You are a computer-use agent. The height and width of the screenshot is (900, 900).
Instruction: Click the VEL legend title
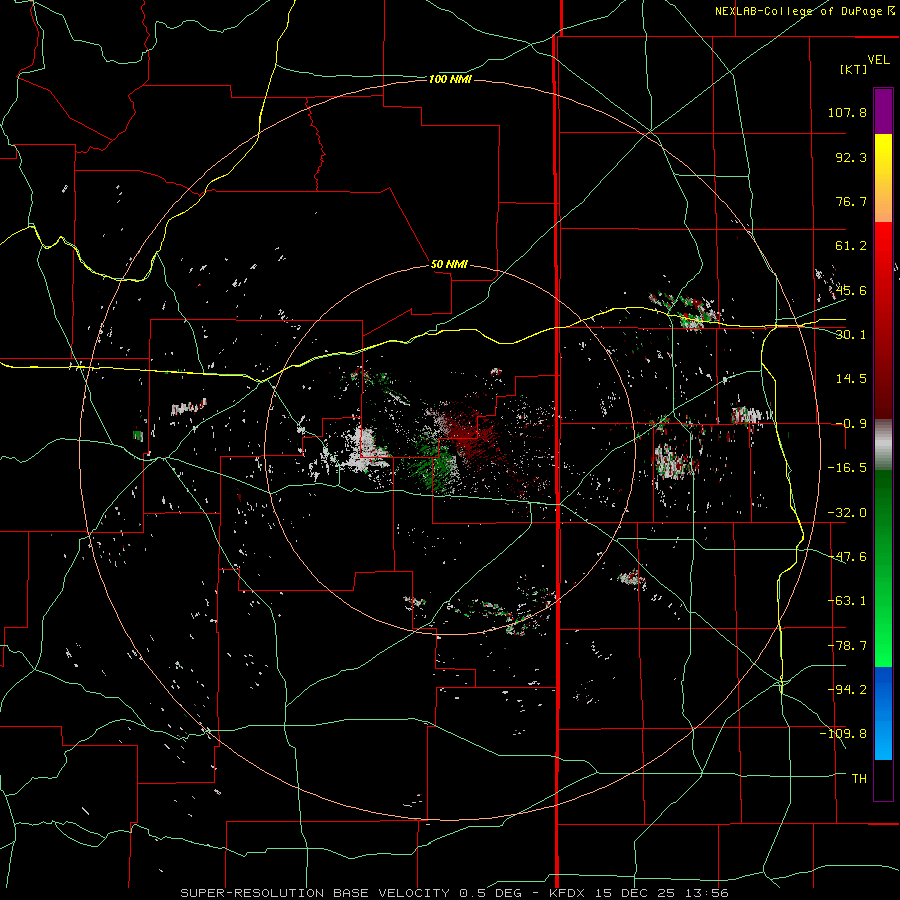(x=879, y=60)
